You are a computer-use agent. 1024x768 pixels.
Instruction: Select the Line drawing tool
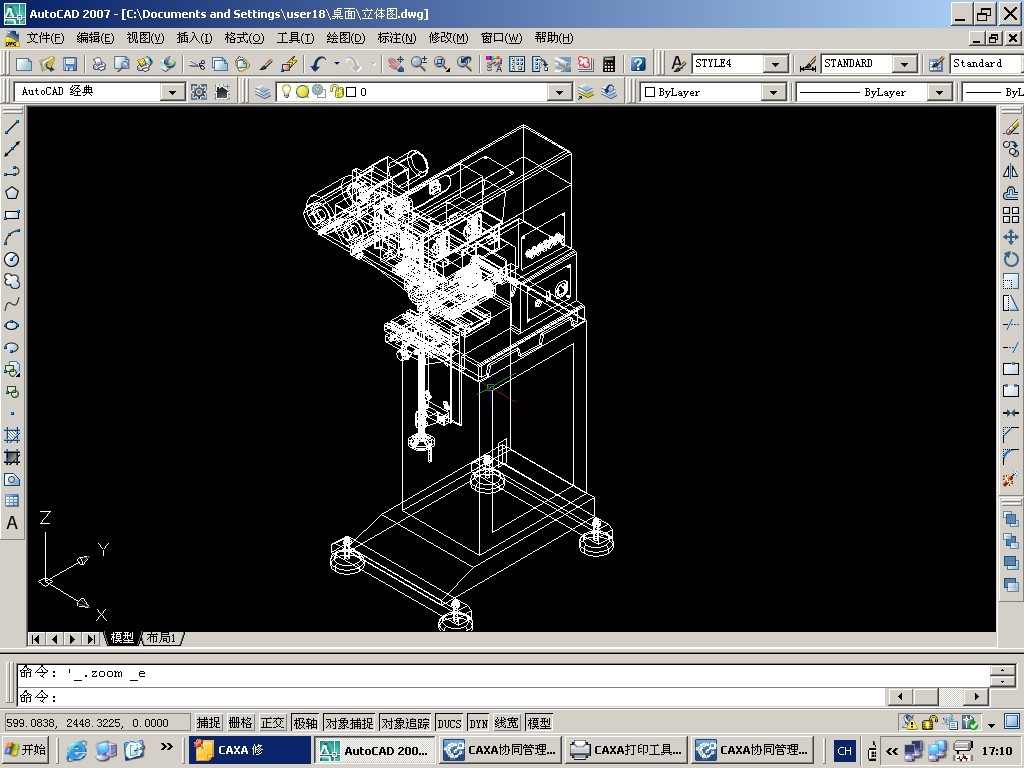(12, 127)
